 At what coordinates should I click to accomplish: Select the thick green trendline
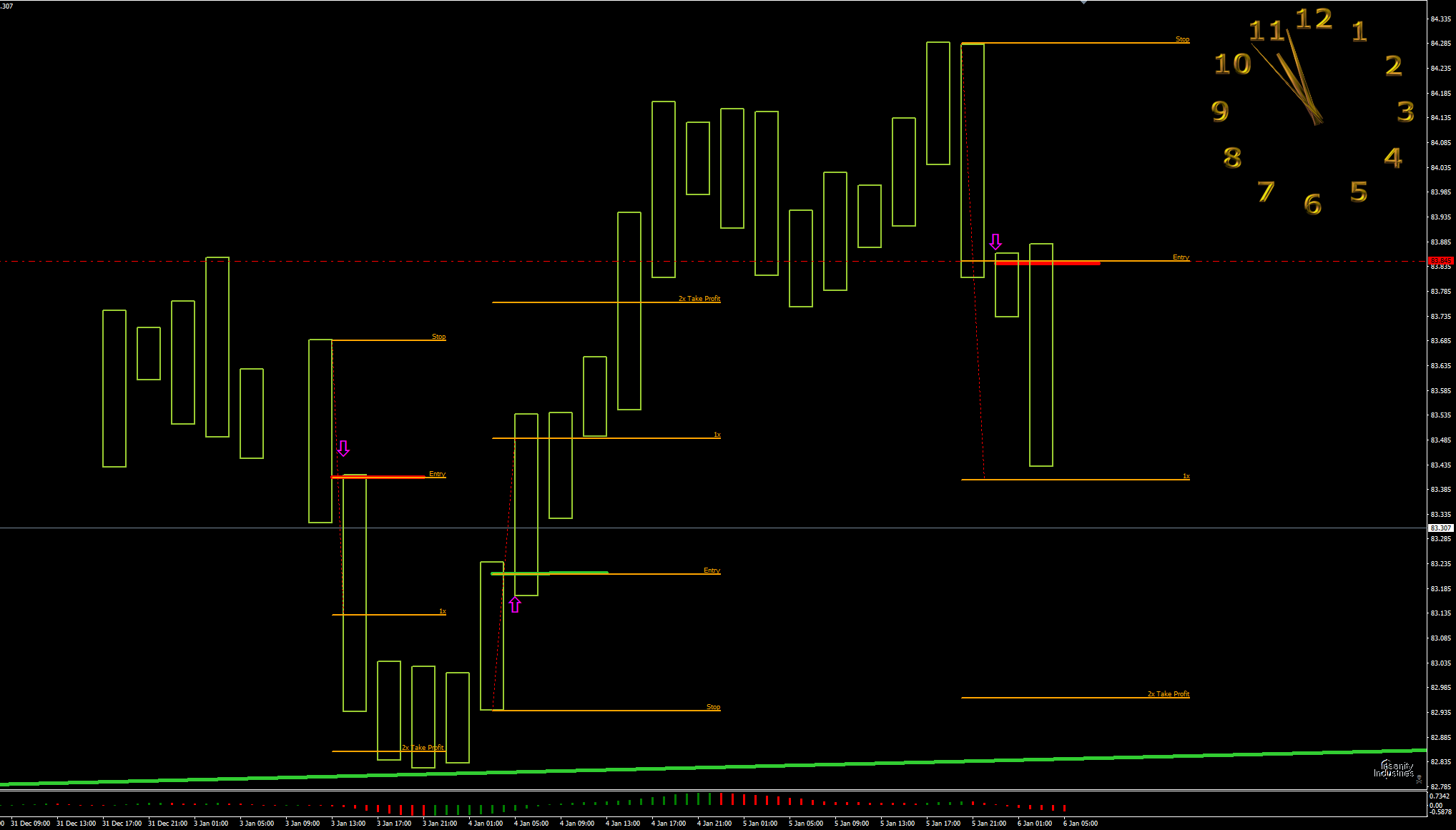(715, 767)
